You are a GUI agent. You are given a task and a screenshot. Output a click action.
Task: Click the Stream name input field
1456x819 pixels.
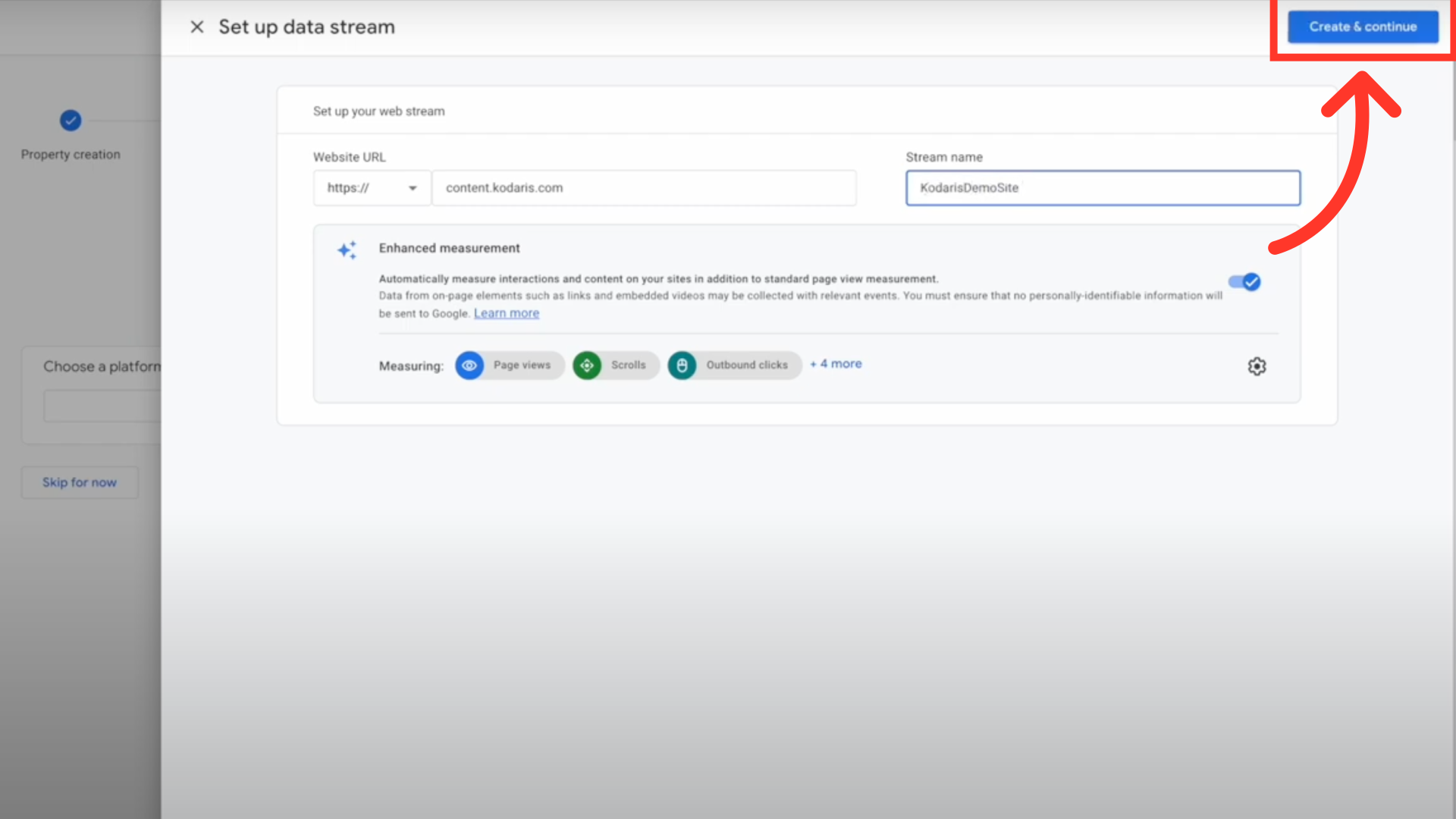(1103, 188)
